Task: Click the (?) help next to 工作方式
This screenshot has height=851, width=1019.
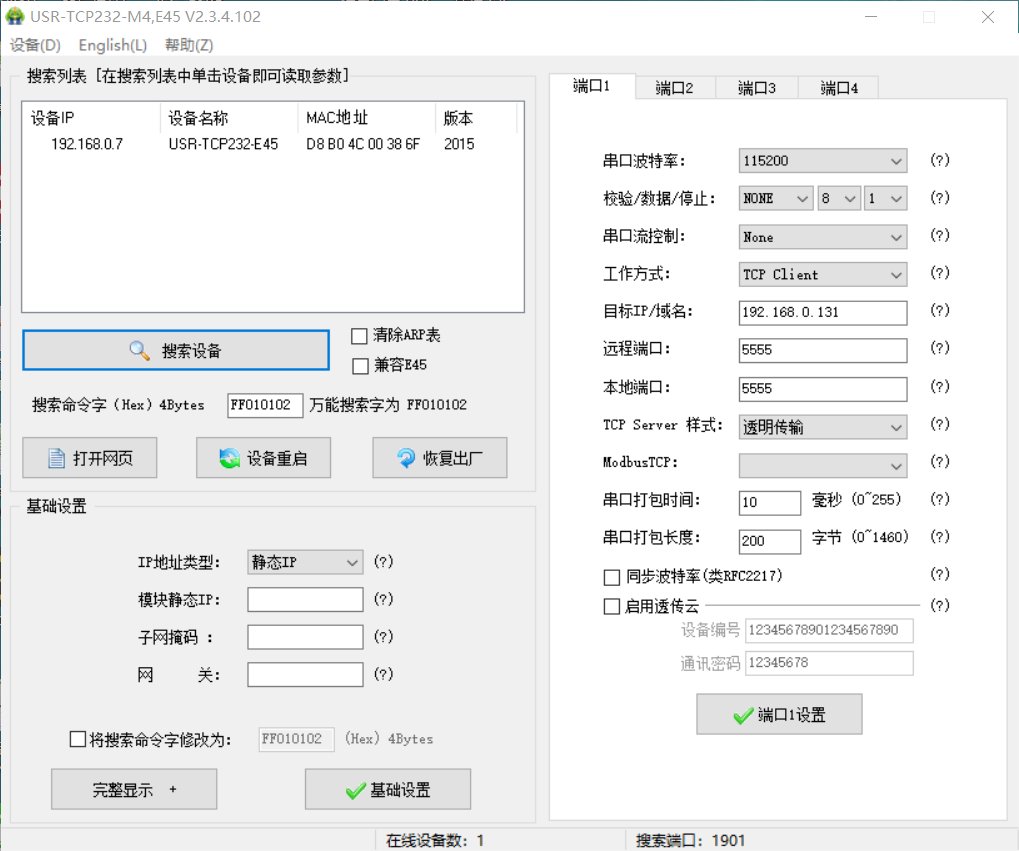Action: coord(940,272)
